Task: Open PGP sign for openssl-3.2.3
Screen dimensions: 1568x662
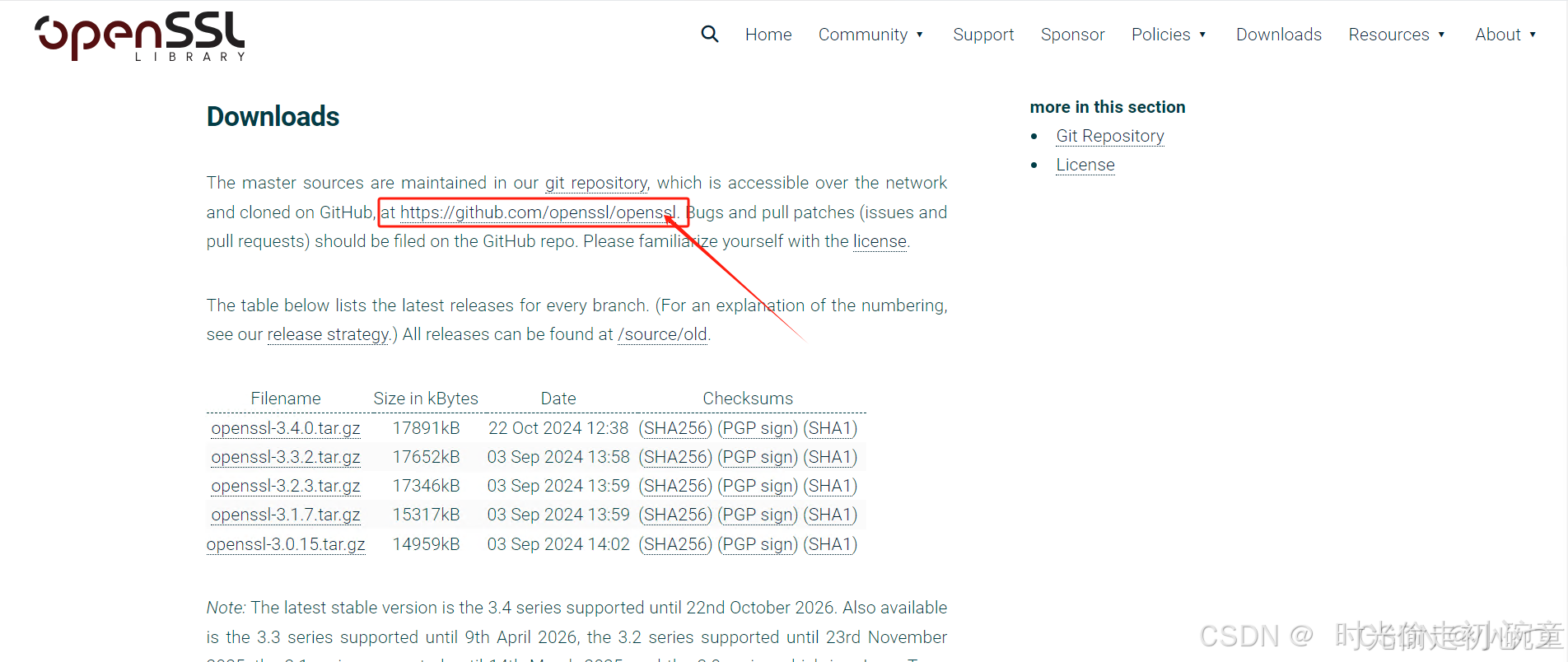Action: point(758,486)
